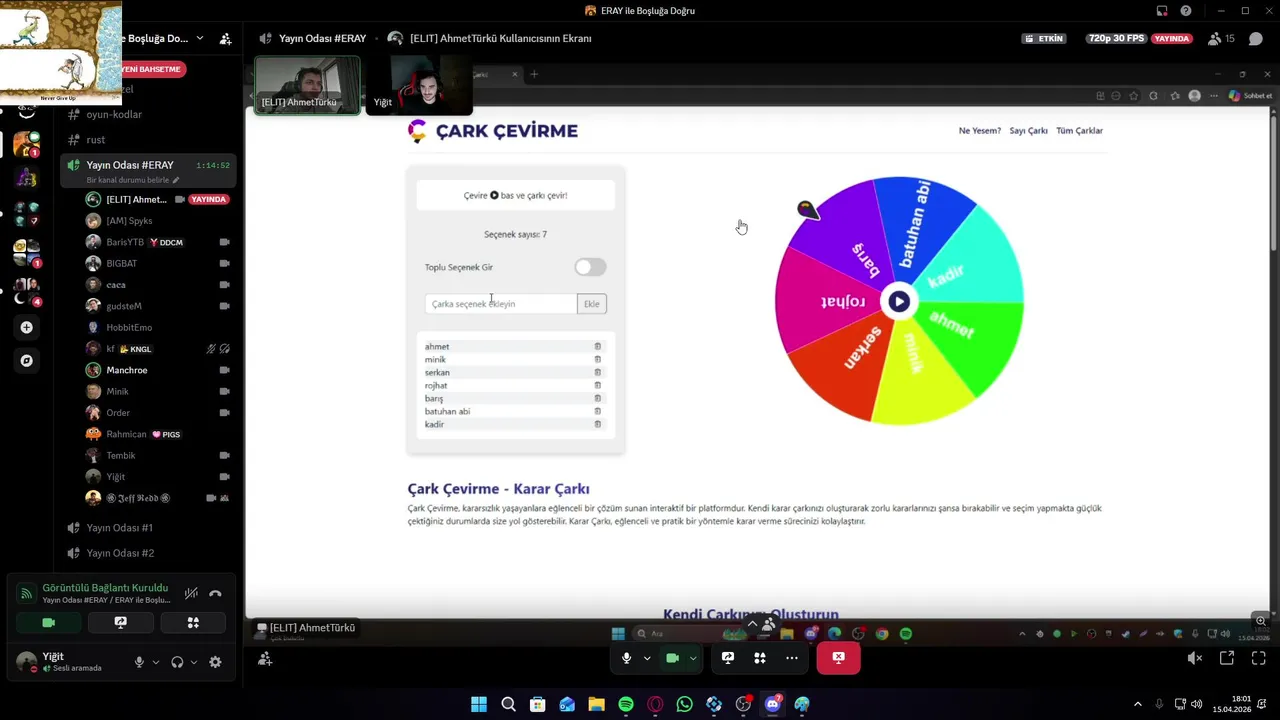Share your screen from voice panel

click(x=121, y=622)
